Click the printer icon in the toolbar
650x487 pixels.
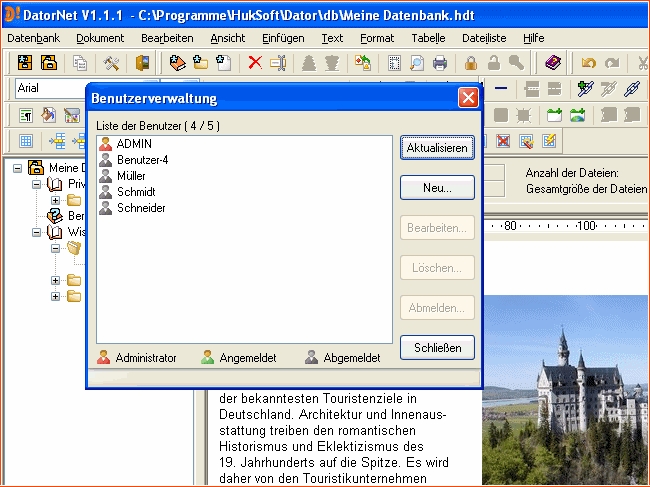[440, 63]
